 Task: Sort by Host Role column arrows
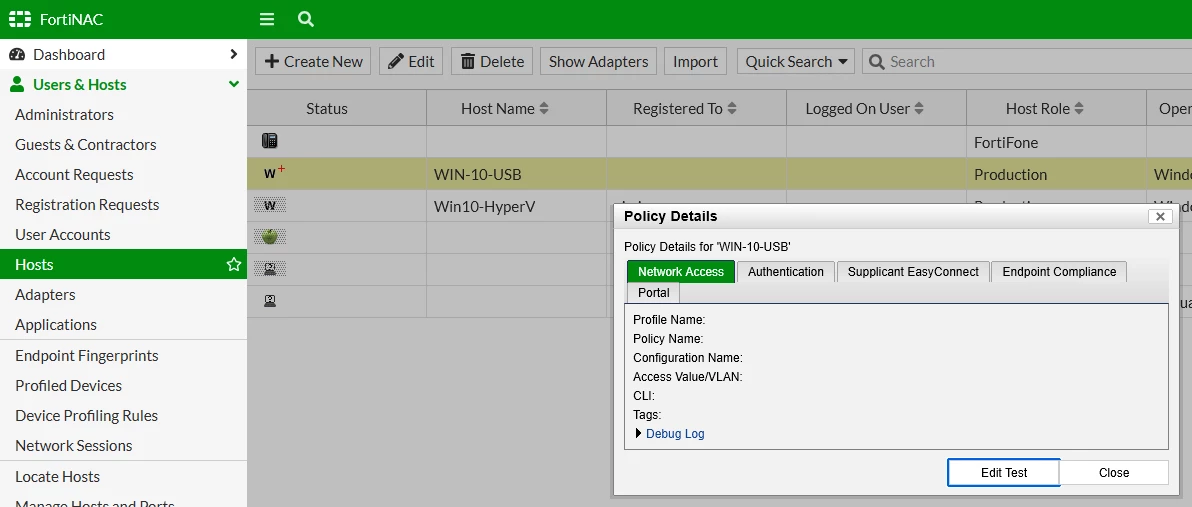click(x=1079, y=109)
